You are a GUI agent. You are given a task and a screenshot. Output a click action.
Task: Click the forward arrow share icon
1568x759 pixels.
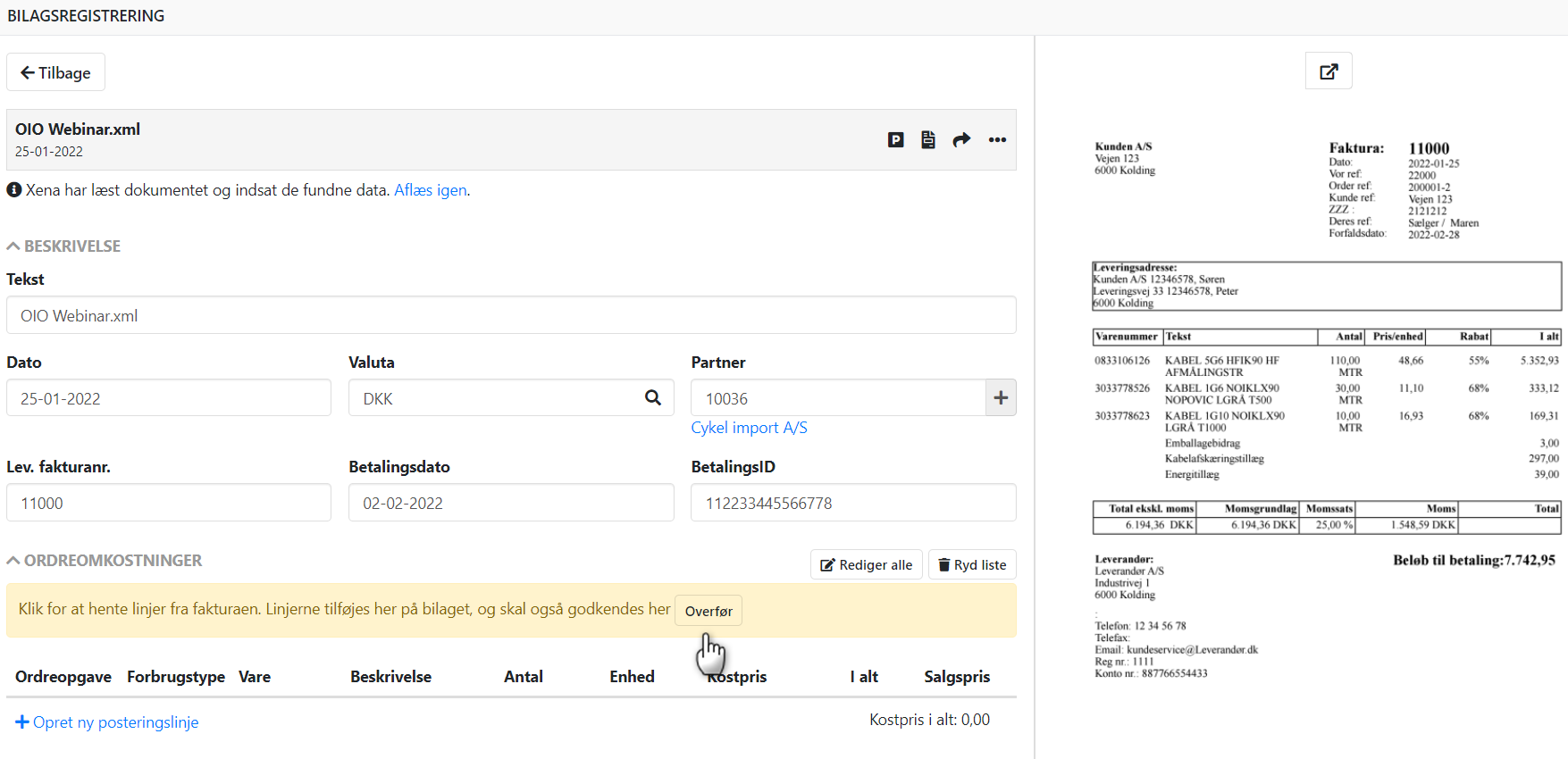(x=961, y=140)
